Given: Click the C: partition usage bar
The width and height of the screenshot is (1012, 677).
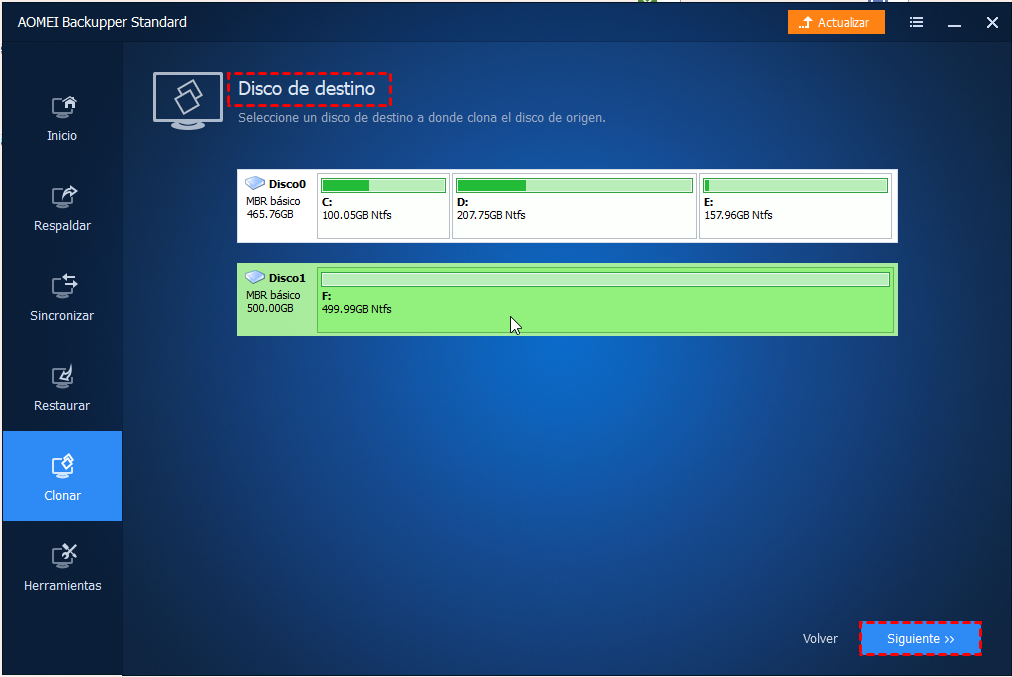Looking at the screenshot, I should pyautogui.click(x=383, y=186).
